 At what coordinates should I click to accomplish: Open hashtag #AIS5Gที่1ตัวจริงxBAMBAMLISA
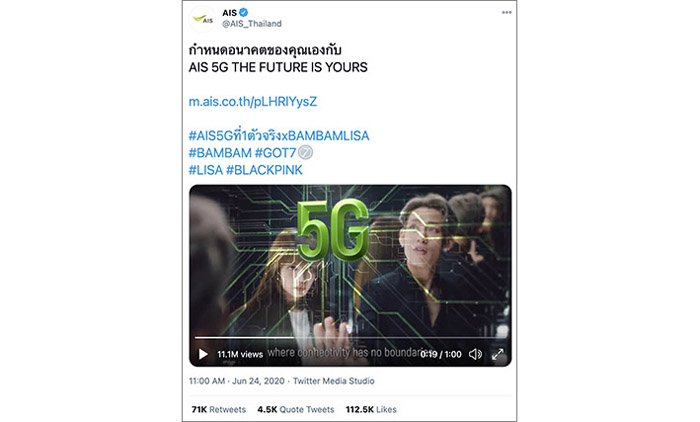[279, 136]
